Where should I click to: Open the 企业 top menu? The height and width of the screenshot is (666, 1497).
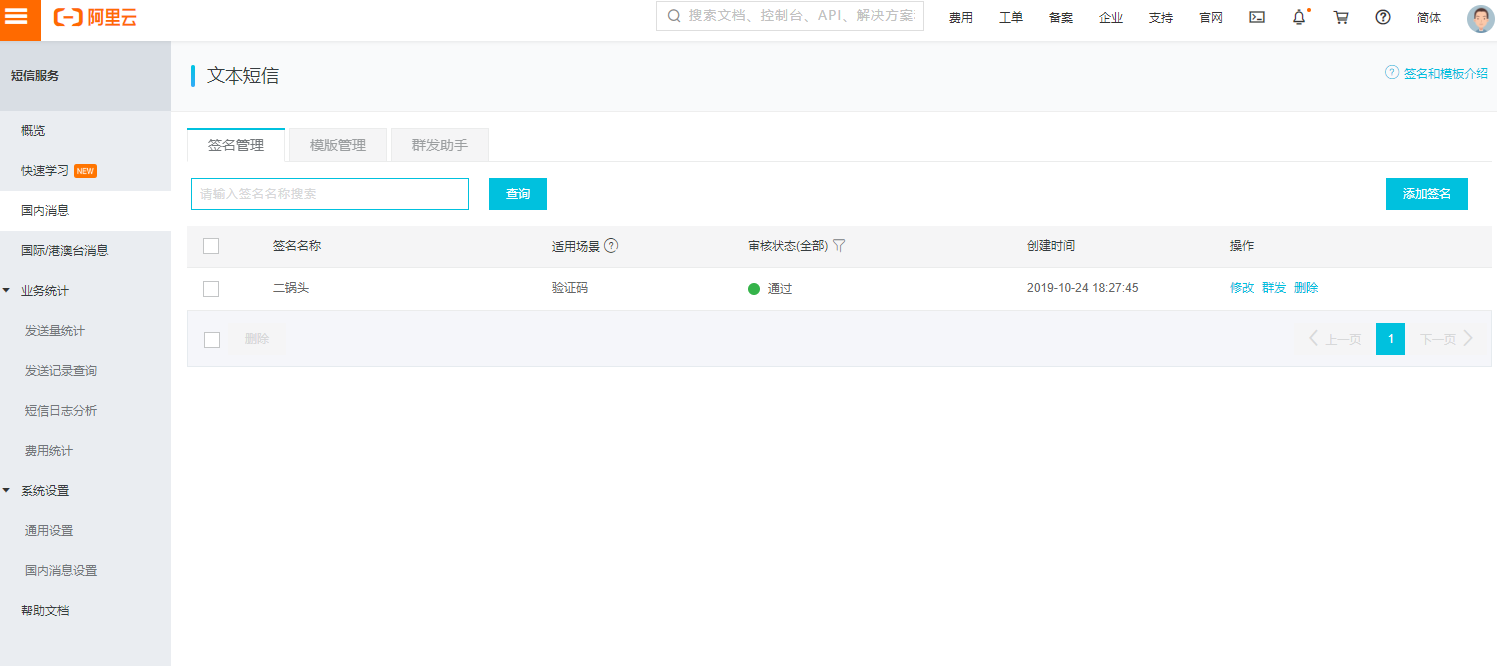tap(1111, 17)
